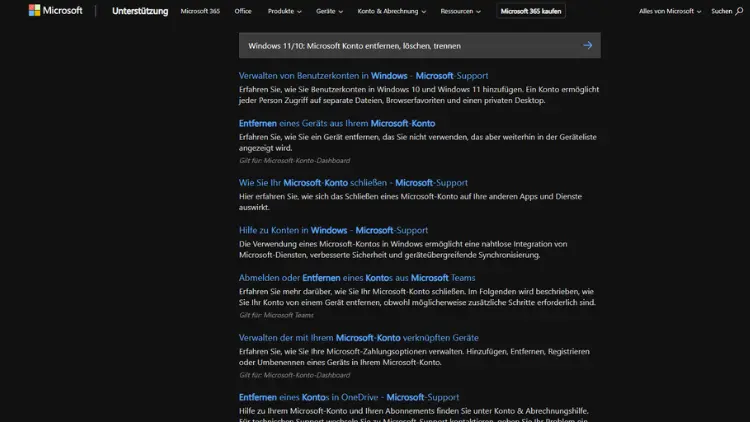This screenshot has height=422, width=750.
Task: Expand the Konto & Abrechnung dropdown
Action: click(392, 11)
